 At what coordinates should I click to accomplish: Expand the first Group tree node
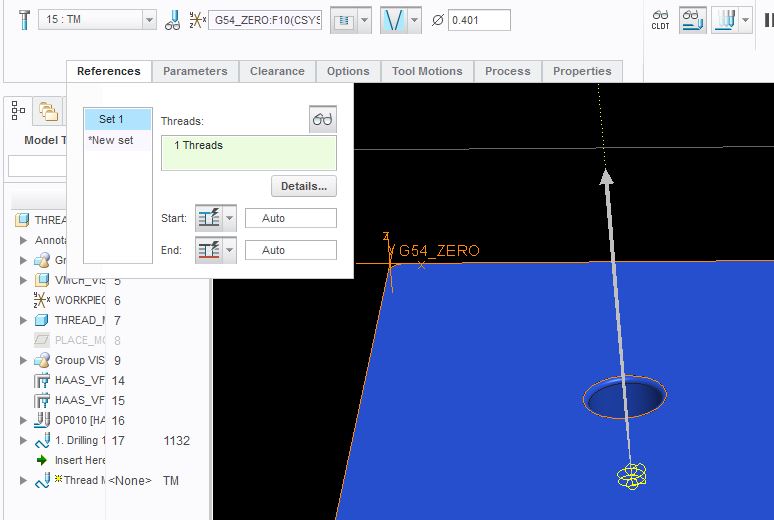(23, 260)
